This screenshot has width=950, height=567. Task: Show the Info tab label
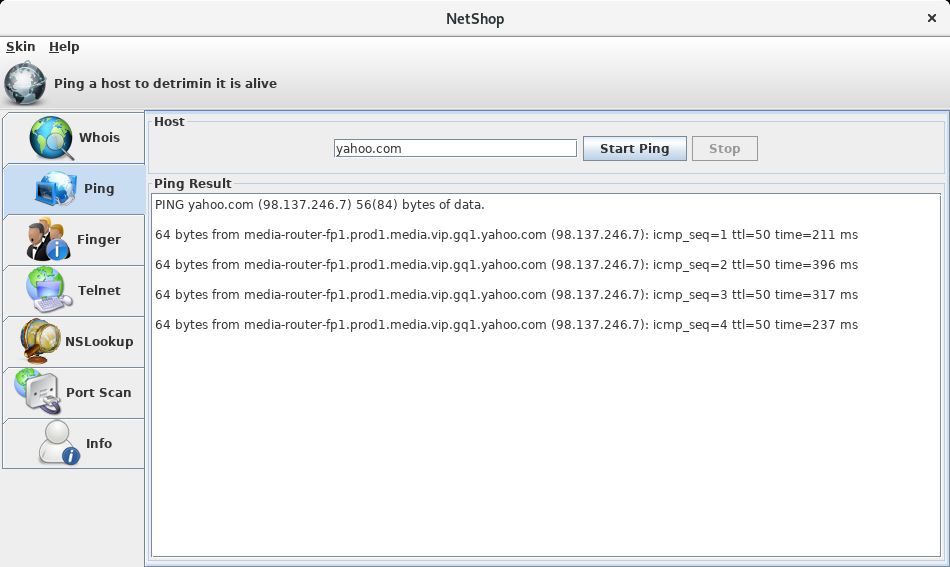click(99, 443)
